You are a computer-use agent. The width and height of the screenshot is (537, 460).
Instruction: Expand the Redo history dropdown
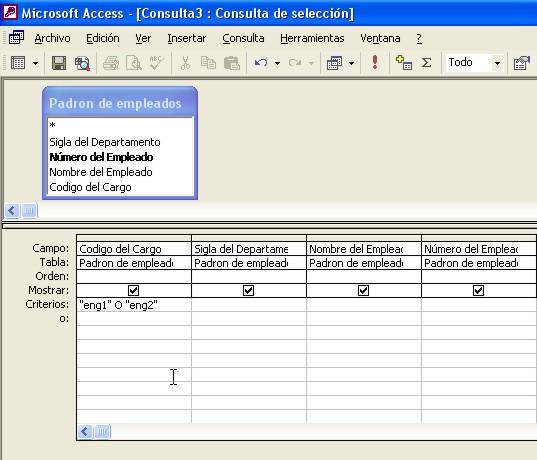click(311, 63)
